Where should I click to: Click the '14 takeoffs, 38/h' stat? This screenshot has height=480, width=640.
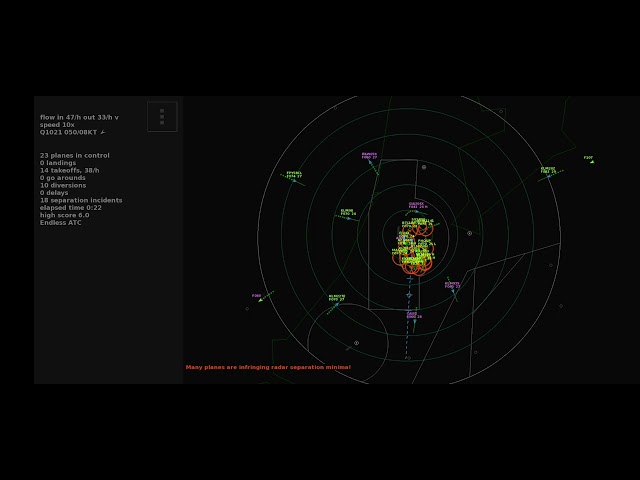[69, 170]
